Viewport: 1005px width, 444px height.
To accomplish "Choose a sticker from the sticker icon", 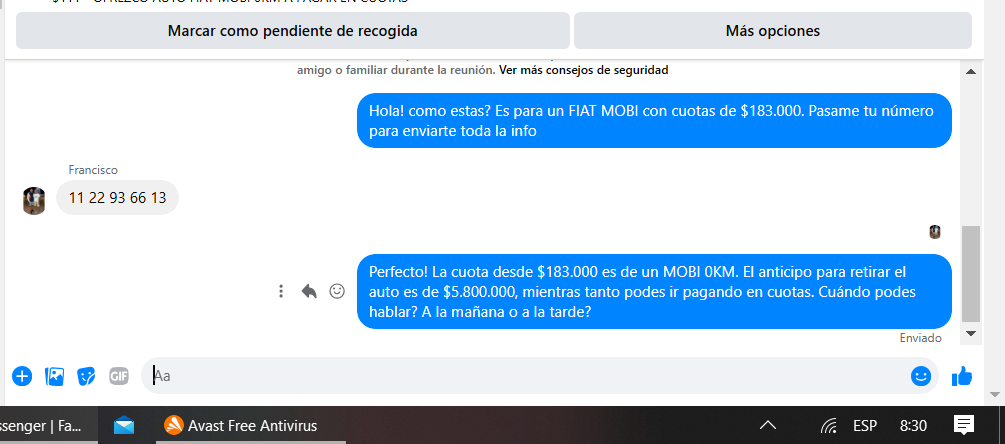I will pyautogui.click(x=87, y=376).
